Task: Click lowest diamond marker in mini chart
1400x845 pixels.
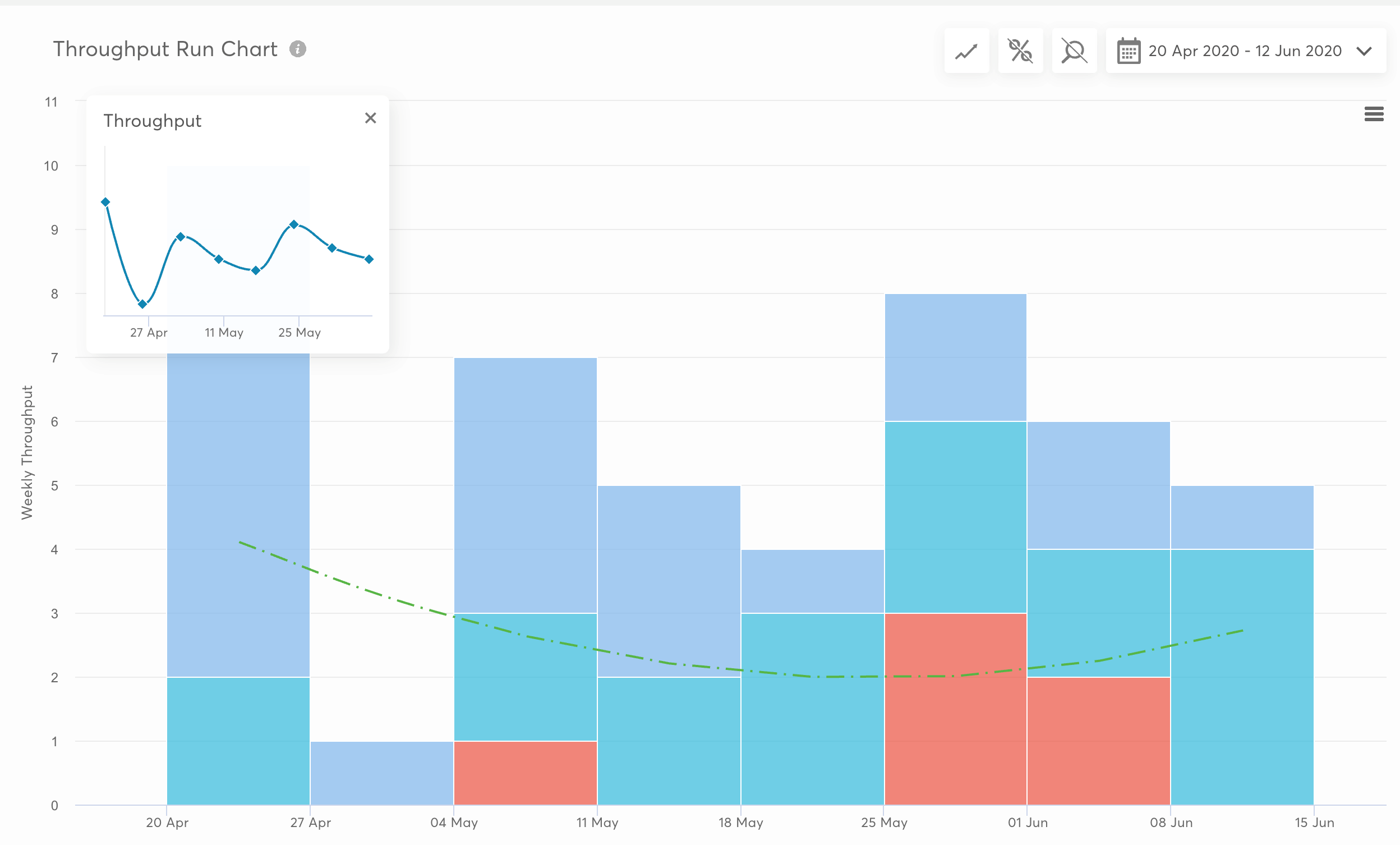Action: pyautogui.click(x=142, y=304)
